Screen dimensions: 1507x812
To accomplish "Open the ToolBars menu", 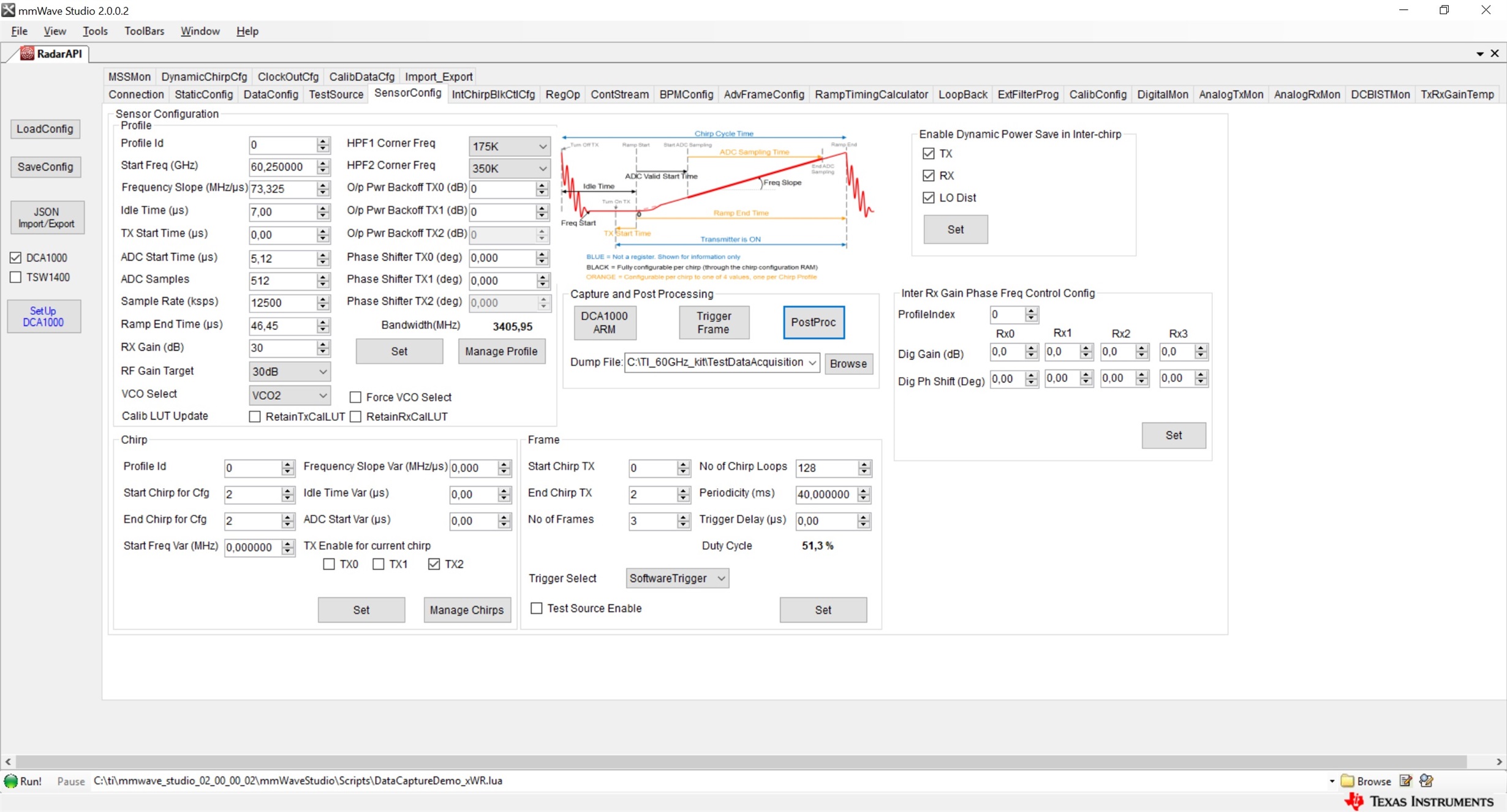I will coord(144,31).
